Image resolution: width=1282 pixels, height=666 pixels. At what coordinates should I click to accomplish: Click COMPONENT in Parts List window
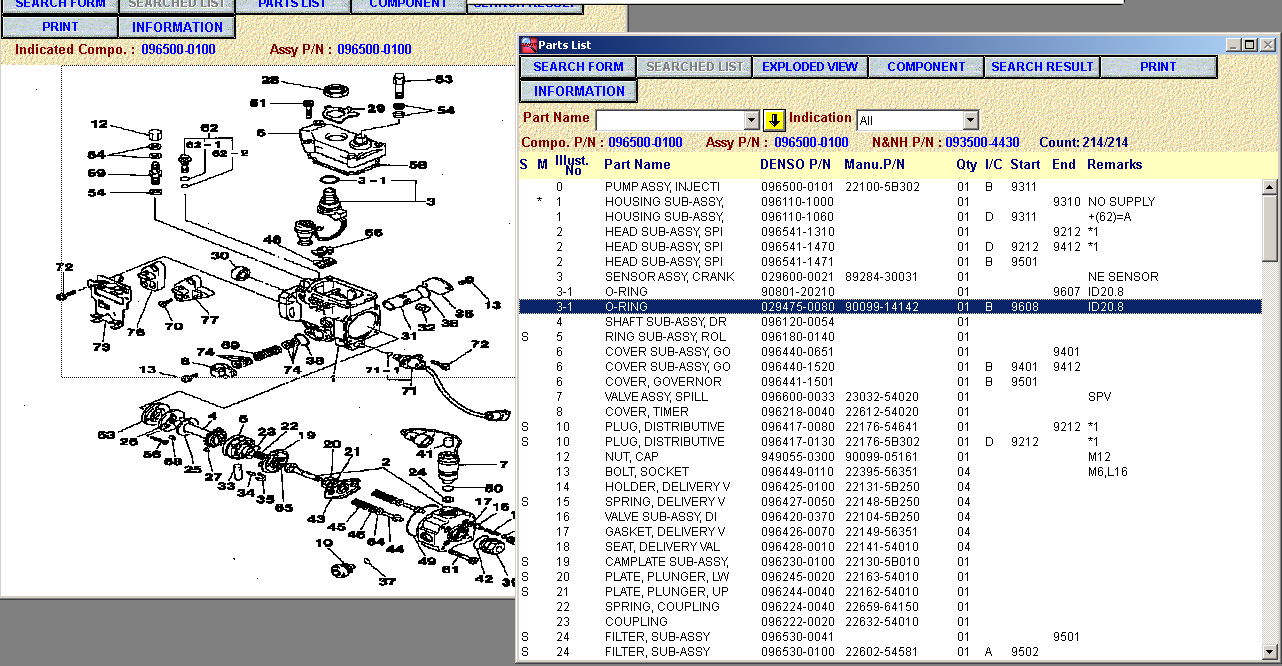(926, 67)
